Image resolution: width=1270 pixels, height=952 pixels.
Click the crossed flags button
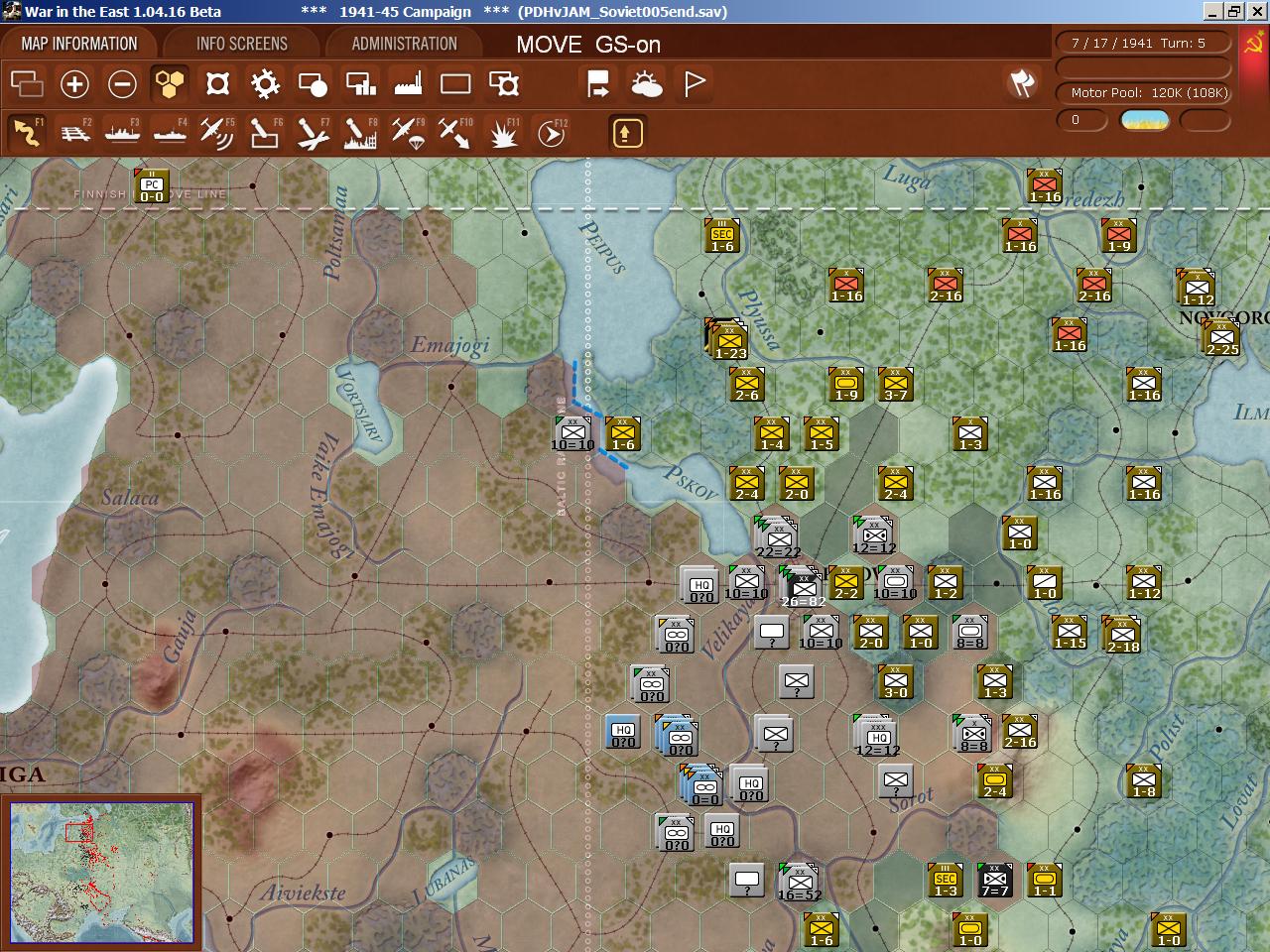(x=1022, y=83)
